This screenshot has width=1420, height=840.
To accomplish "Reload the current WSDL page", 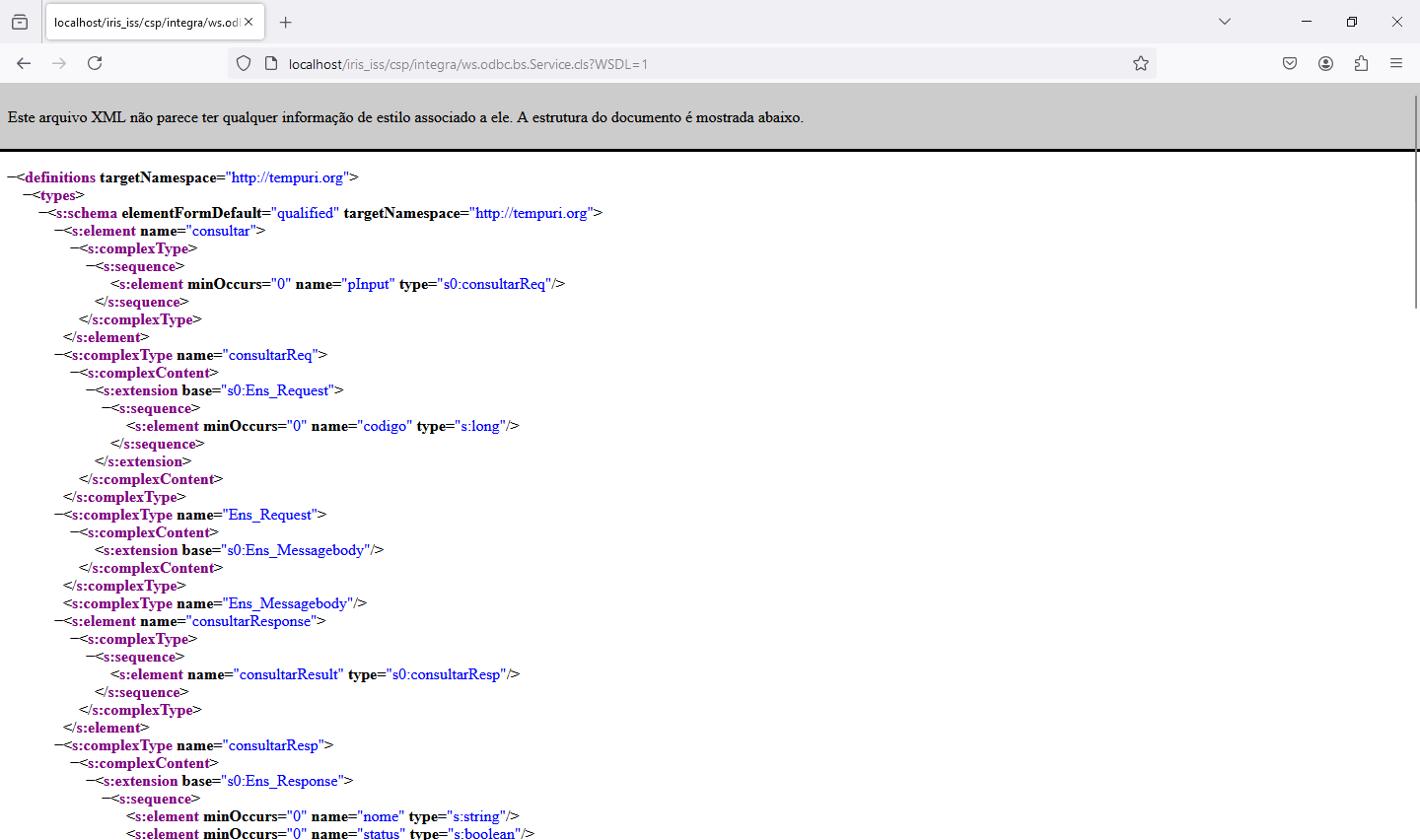I will tap(95, 63).
